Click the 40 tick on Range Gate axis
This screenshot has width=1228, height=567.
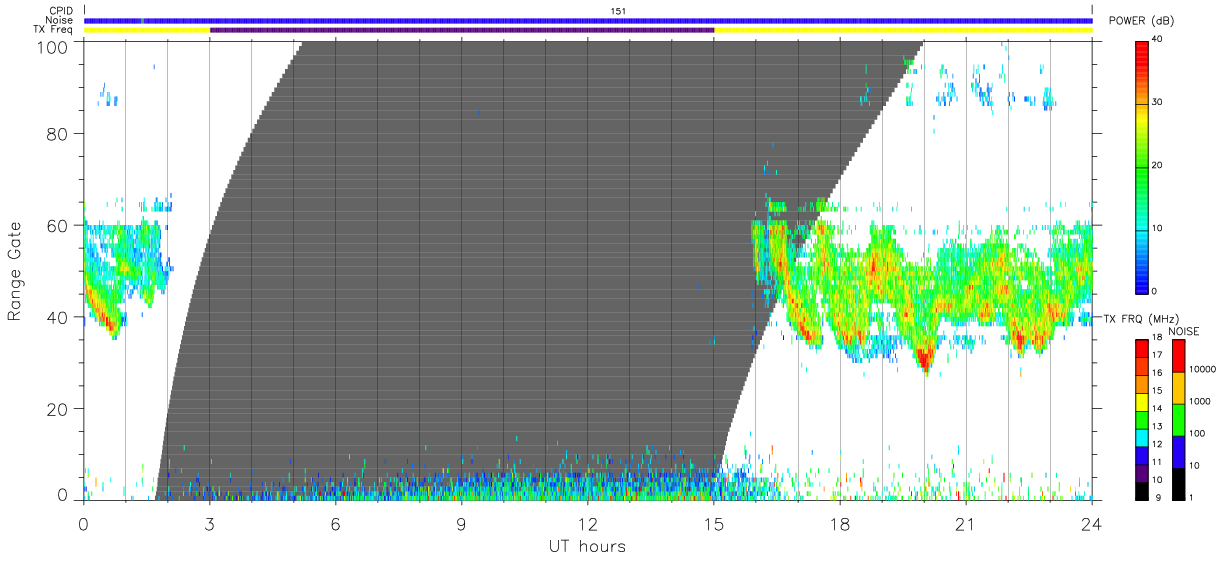pos(58,317)
